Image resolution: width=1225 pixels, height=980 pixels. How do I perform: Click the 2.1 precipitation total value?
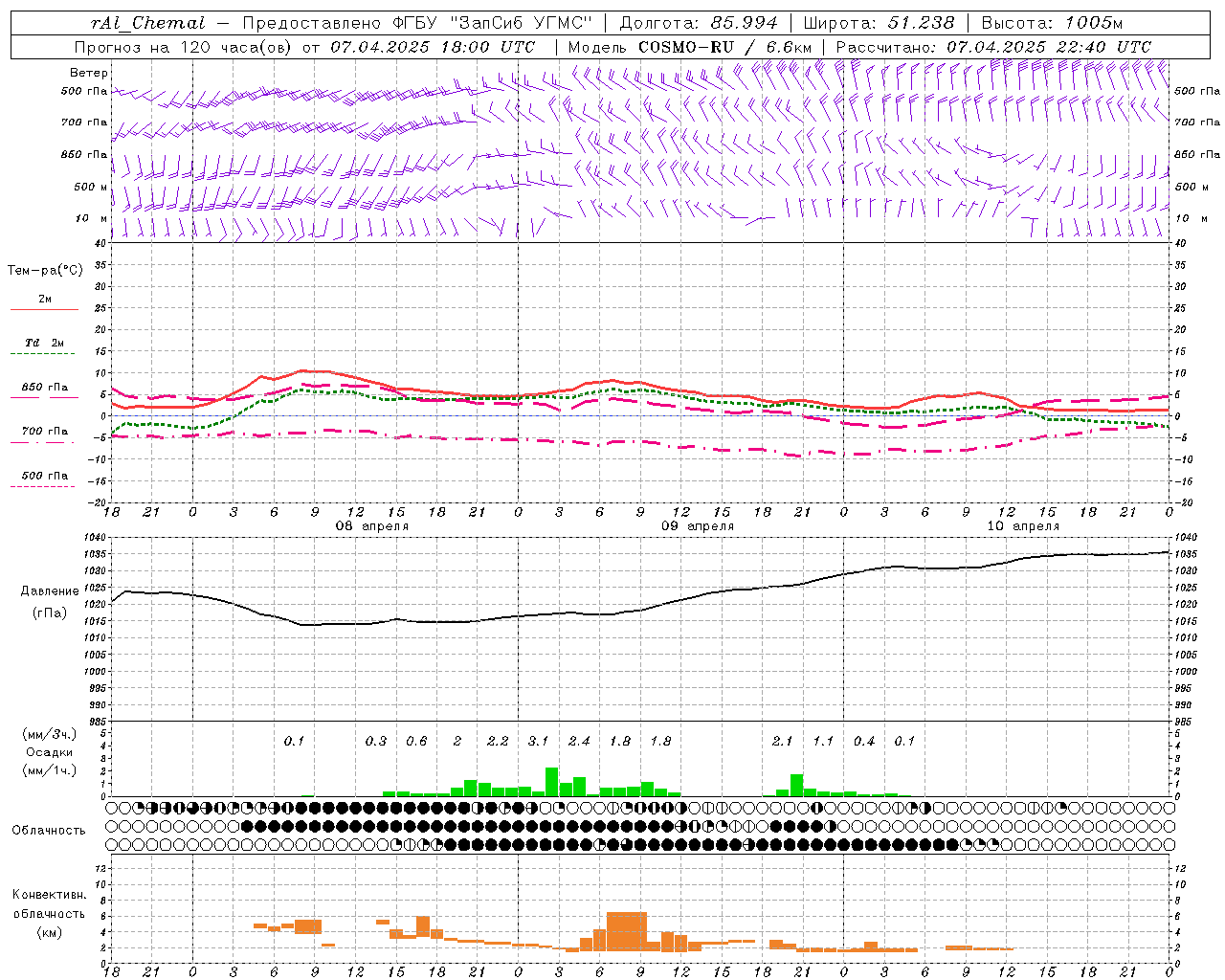click(783, 741)
